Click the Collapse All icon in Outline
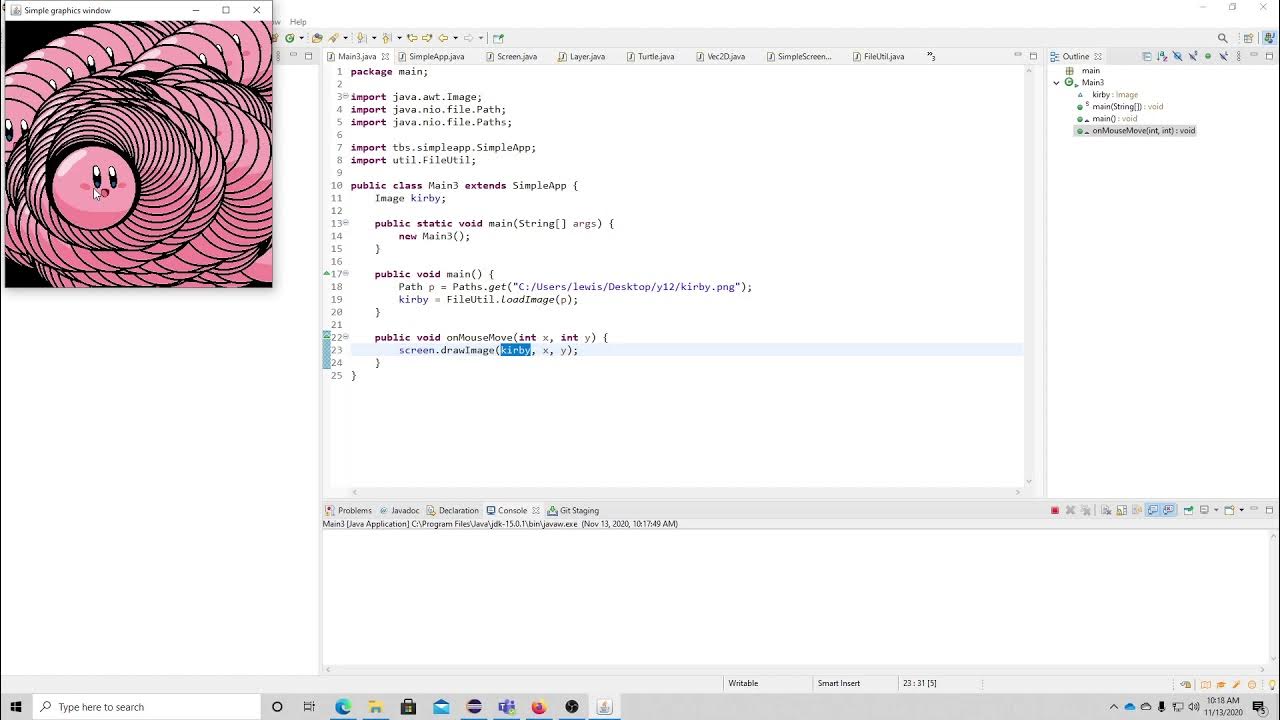 point(1147,56)
